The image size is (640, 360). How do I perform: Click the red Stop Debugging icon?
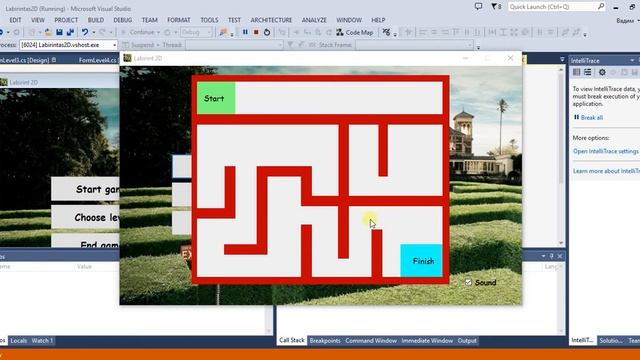tap(256, 32)
